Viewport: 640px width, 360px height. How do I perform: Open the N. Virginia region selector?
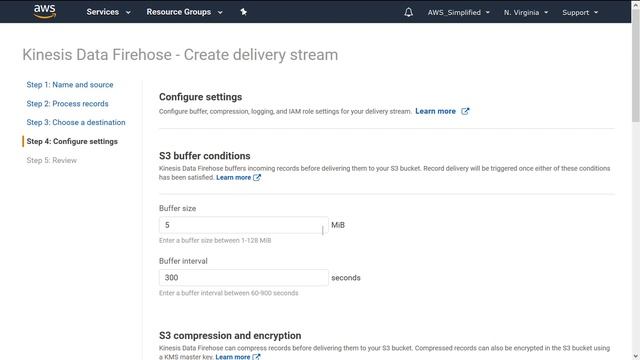(526, 12)
